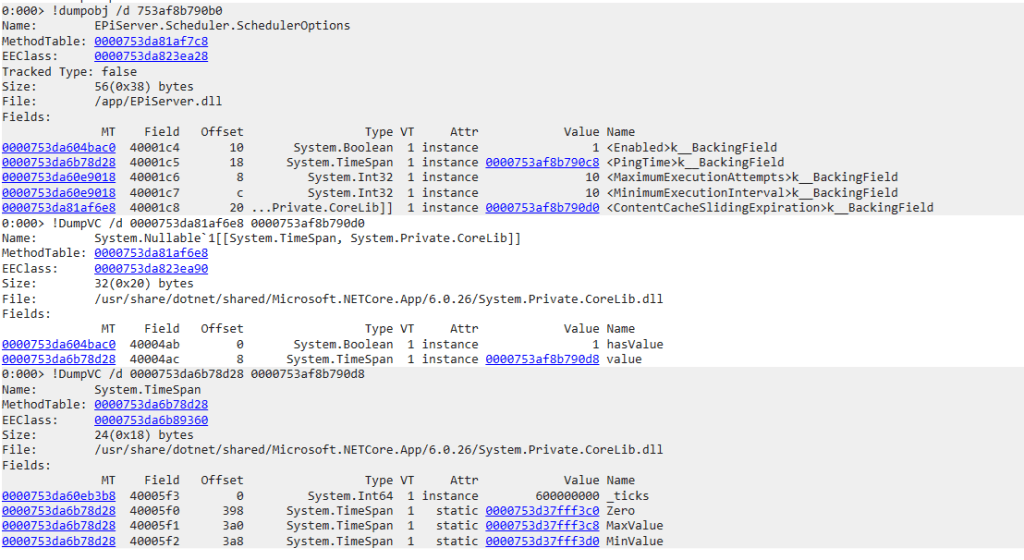The image size is (1024, 560).
Task: Open TimeSpan MethodTable link under System.TimeSpan
Action: [x=151, y=405]
